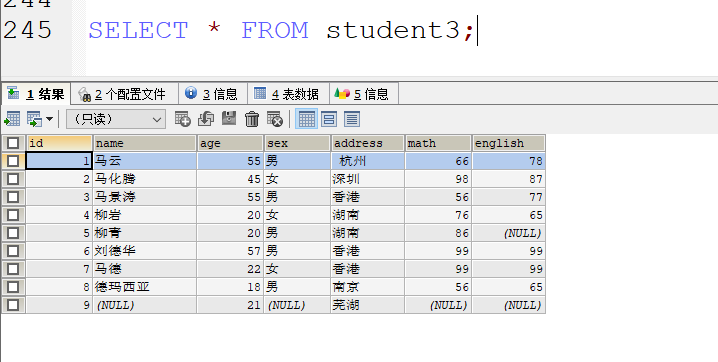Image resolution: width=718 pixels, height=362 pixels.
Task: Check the row checkbox for 刘德华
Action: 13,251
